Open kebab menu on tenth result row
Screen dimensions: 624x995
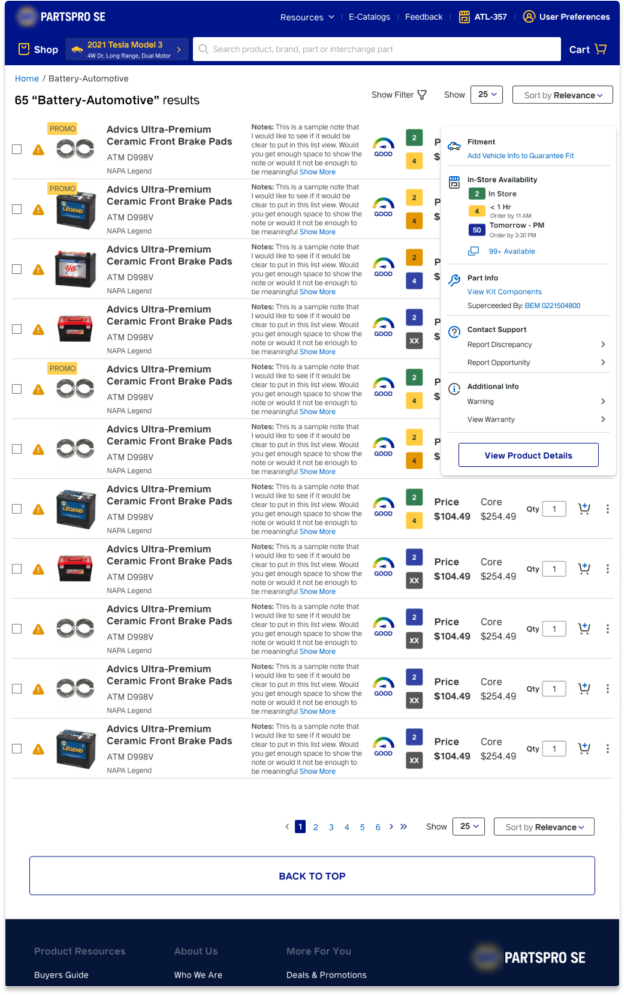607,689
